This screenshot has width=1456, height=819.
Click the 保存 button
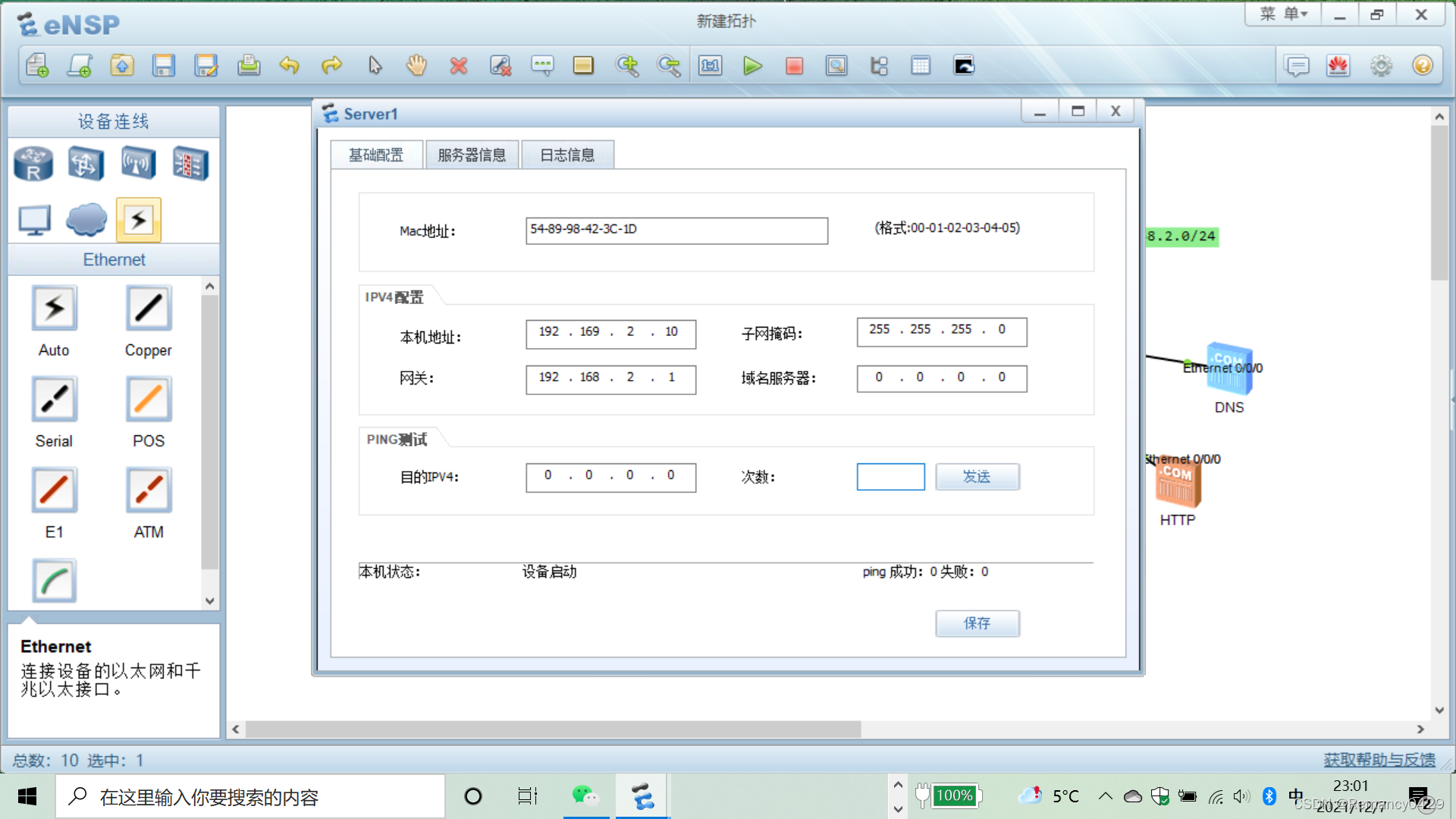click(977, 623)
